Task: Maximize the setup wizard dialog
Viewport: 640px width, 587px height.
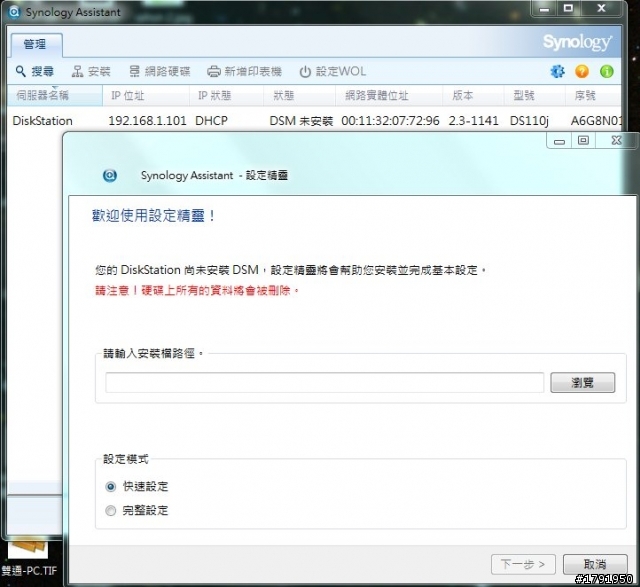Action: point(583,141)
